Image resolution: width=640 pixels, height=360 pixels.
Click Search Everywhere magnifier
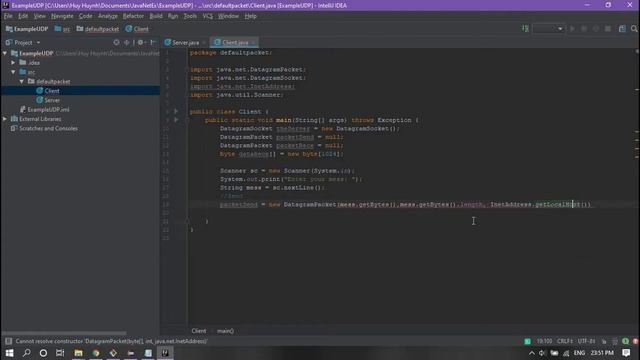[634, 29]
